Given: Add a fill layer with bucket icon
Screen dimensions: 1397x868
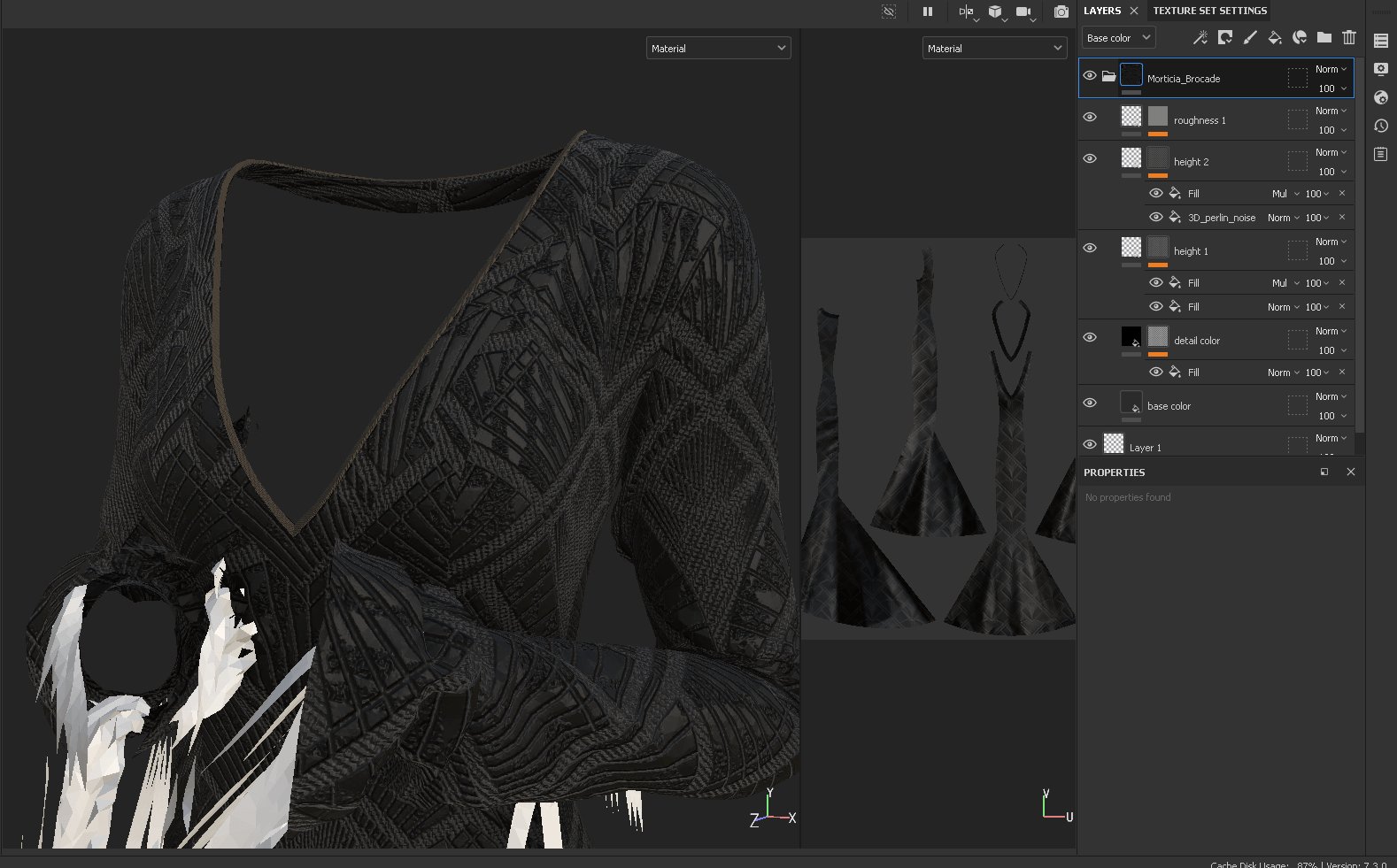Looking at the screenshot, I should point(1275,37).
